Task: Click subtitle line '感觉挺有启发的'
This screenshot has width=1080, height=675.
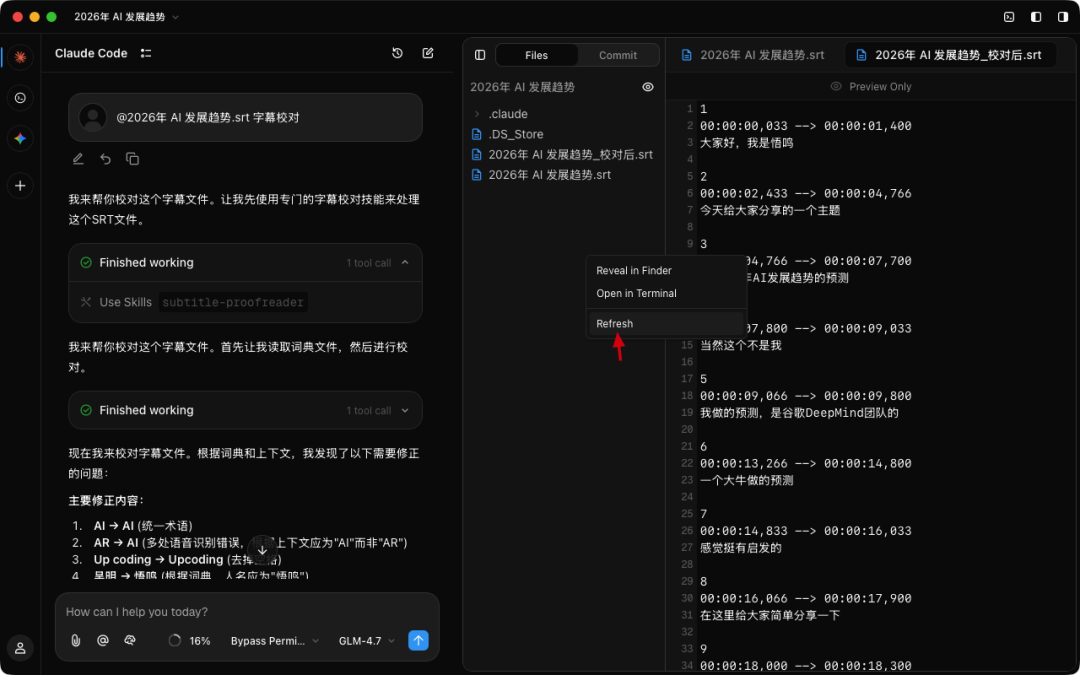Action: [x=740, y=548]
